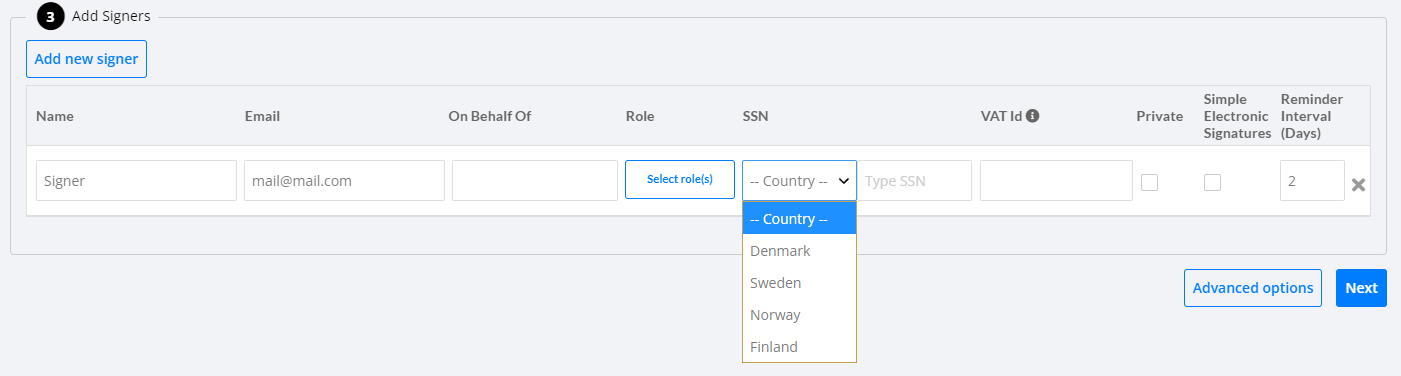This screenshot has width=1401, height=376.
Task: Click the 'Add Signers' section heading
Action: [111, 16]
